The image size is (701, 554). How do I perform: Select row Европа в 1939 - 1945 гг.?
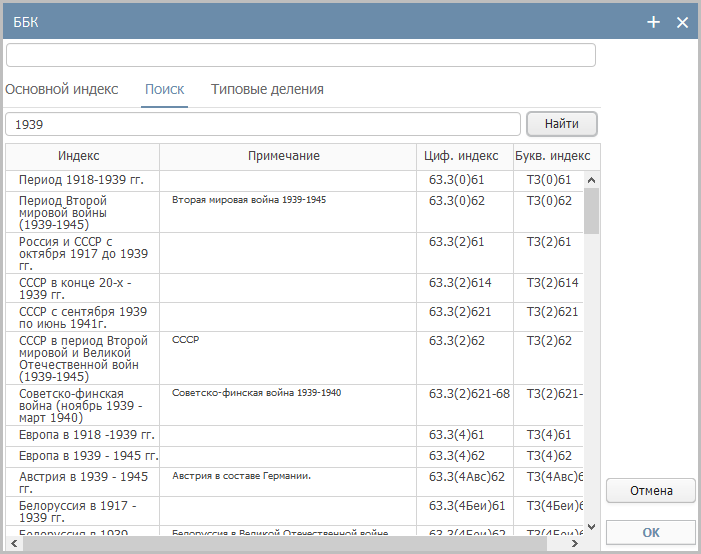(x=83, y=456)
